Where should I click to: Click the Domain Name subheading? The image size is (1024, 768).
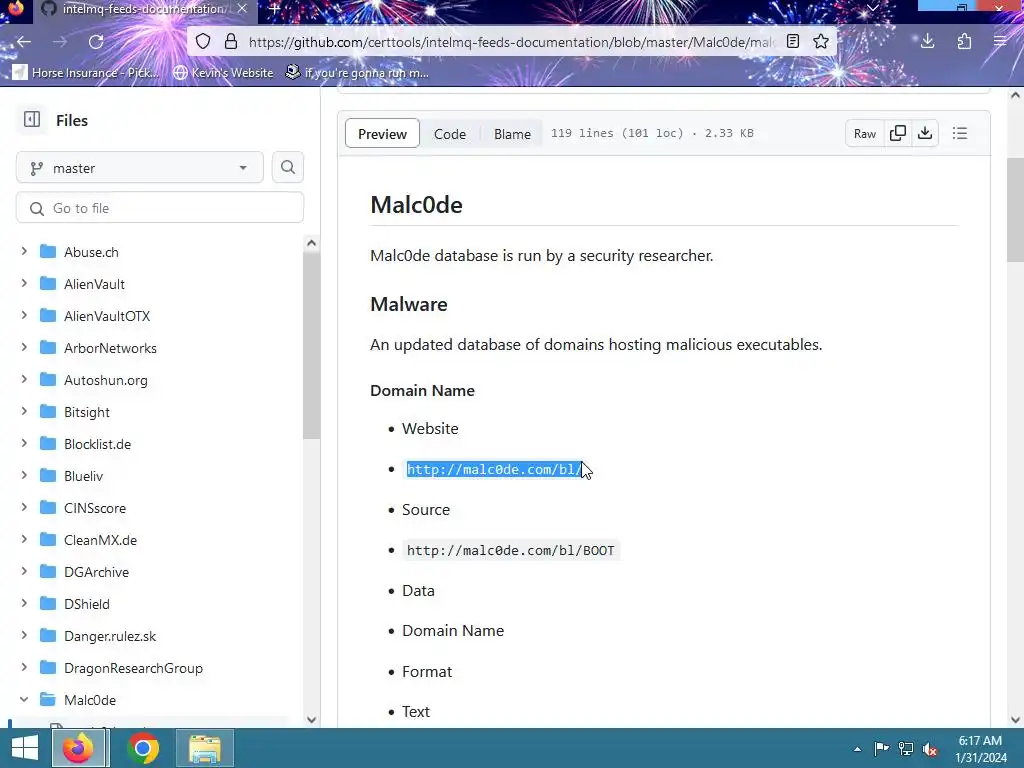coord(422,390)
